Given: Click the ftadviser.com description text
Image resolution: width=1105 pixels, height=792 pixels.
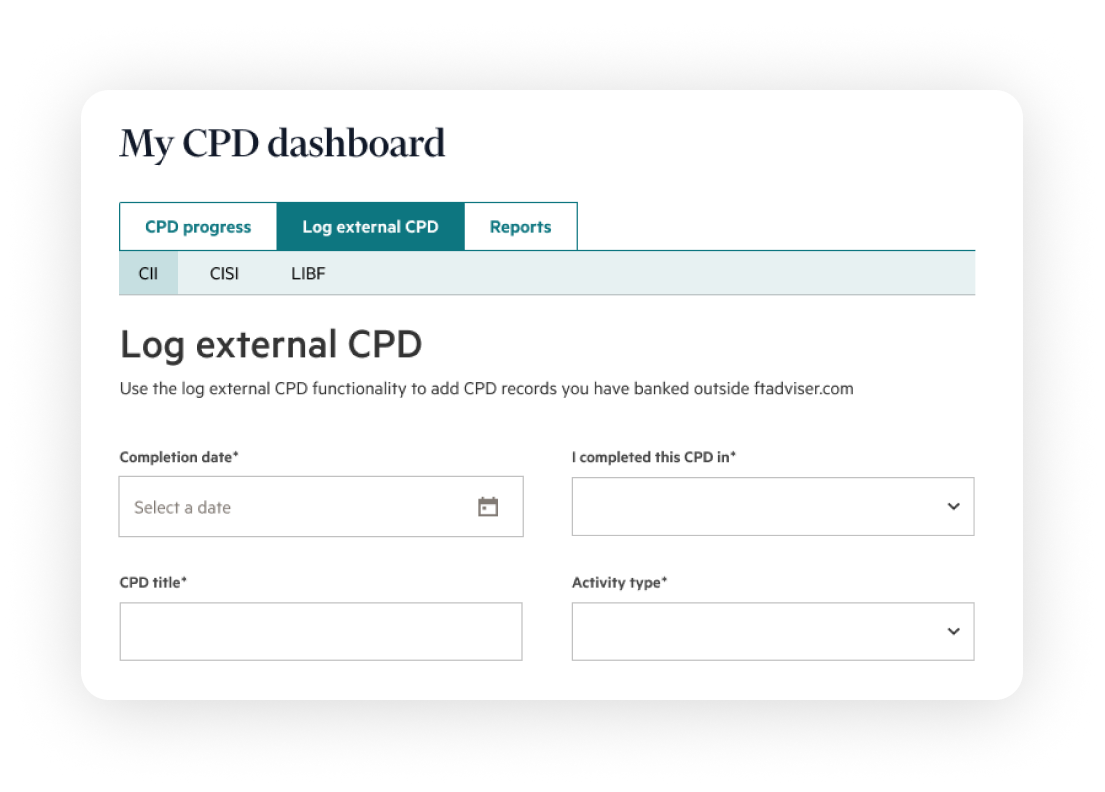Looking at the screenshot, I should pos(486,389).
